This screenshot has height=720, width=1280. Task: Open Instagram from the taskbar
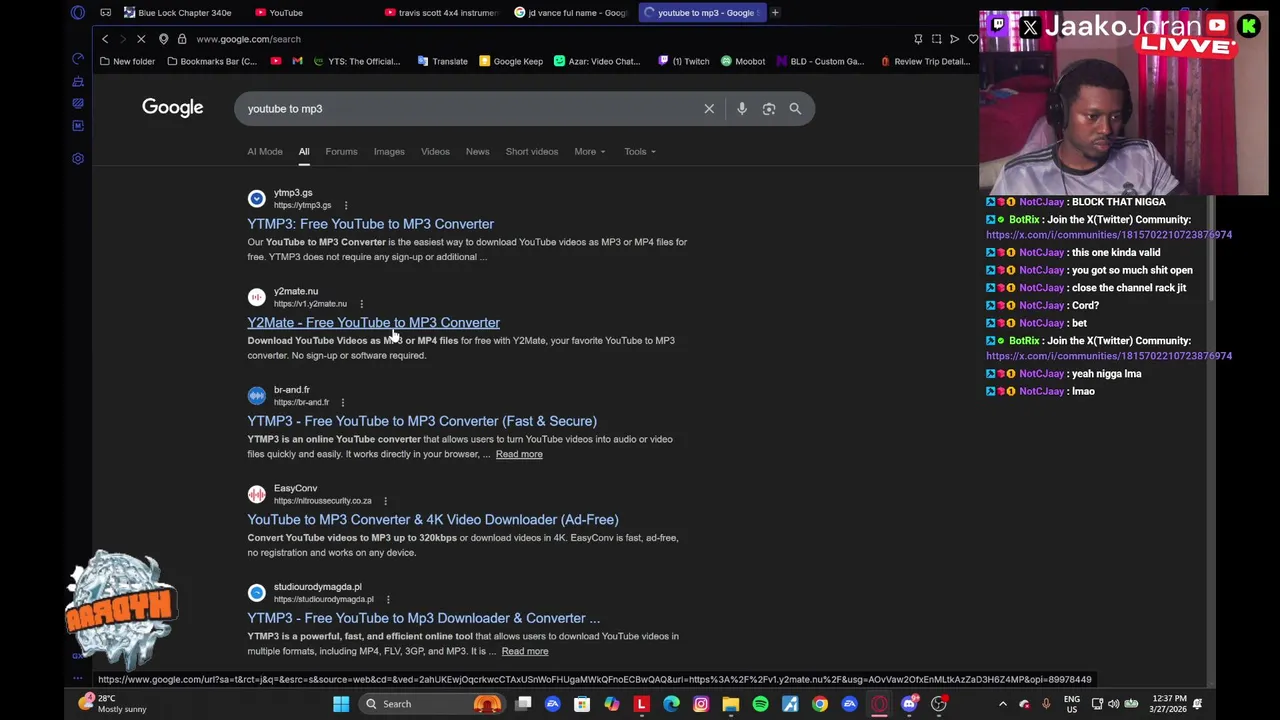(701, 704)
